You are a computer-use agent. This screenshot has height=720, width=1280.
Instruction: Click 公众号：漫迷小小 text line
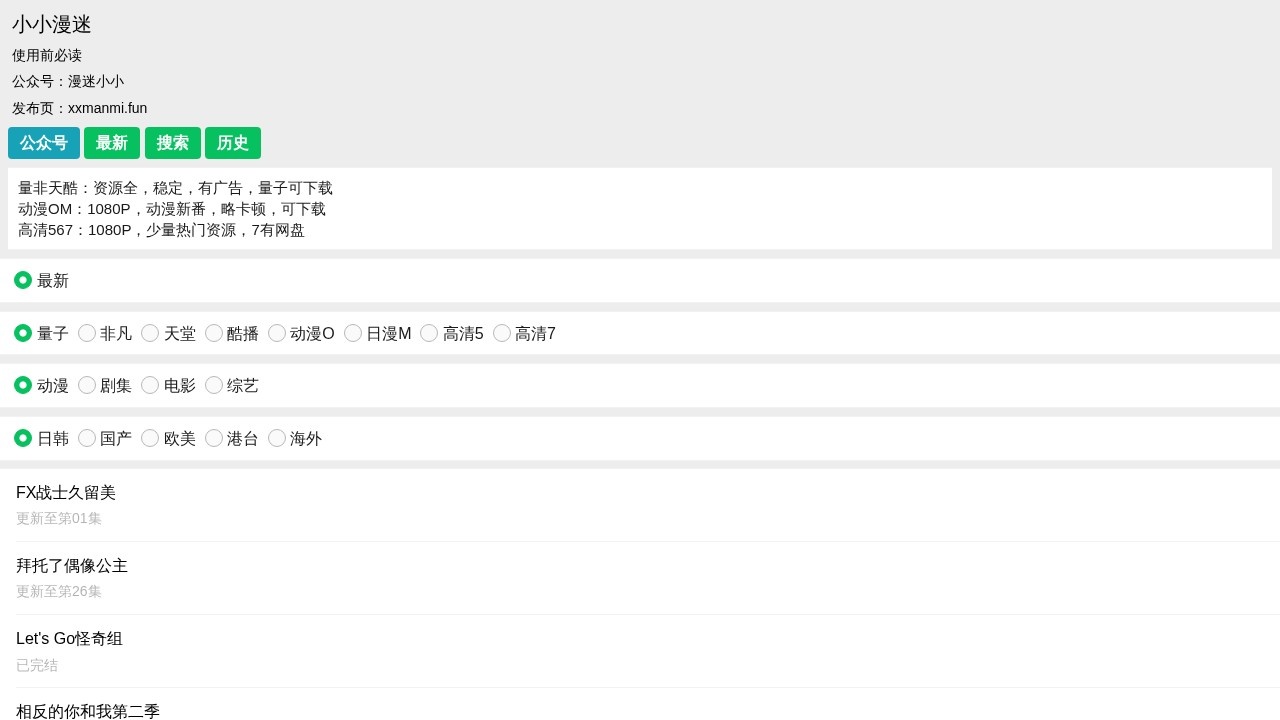pyautogui.click(x=68, y=81)
